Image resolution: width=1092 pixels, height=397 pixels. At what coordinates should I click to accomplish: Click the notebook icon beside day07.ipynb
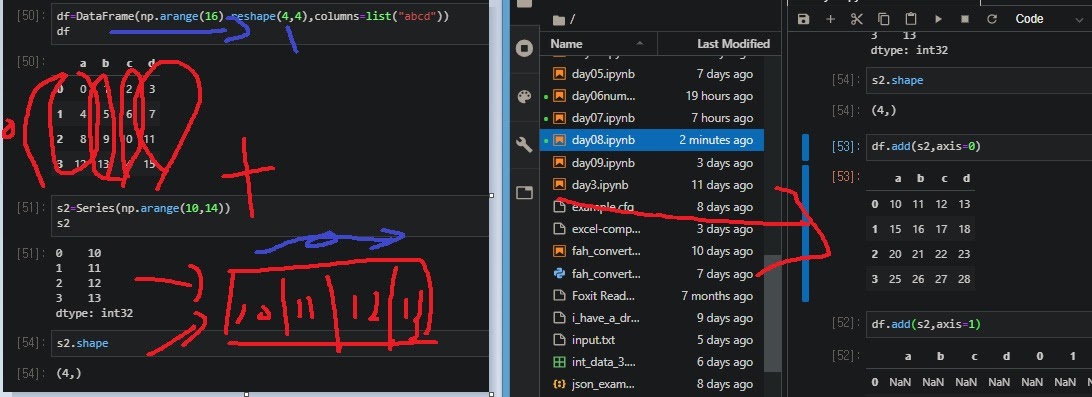click(x=559, y=118)
